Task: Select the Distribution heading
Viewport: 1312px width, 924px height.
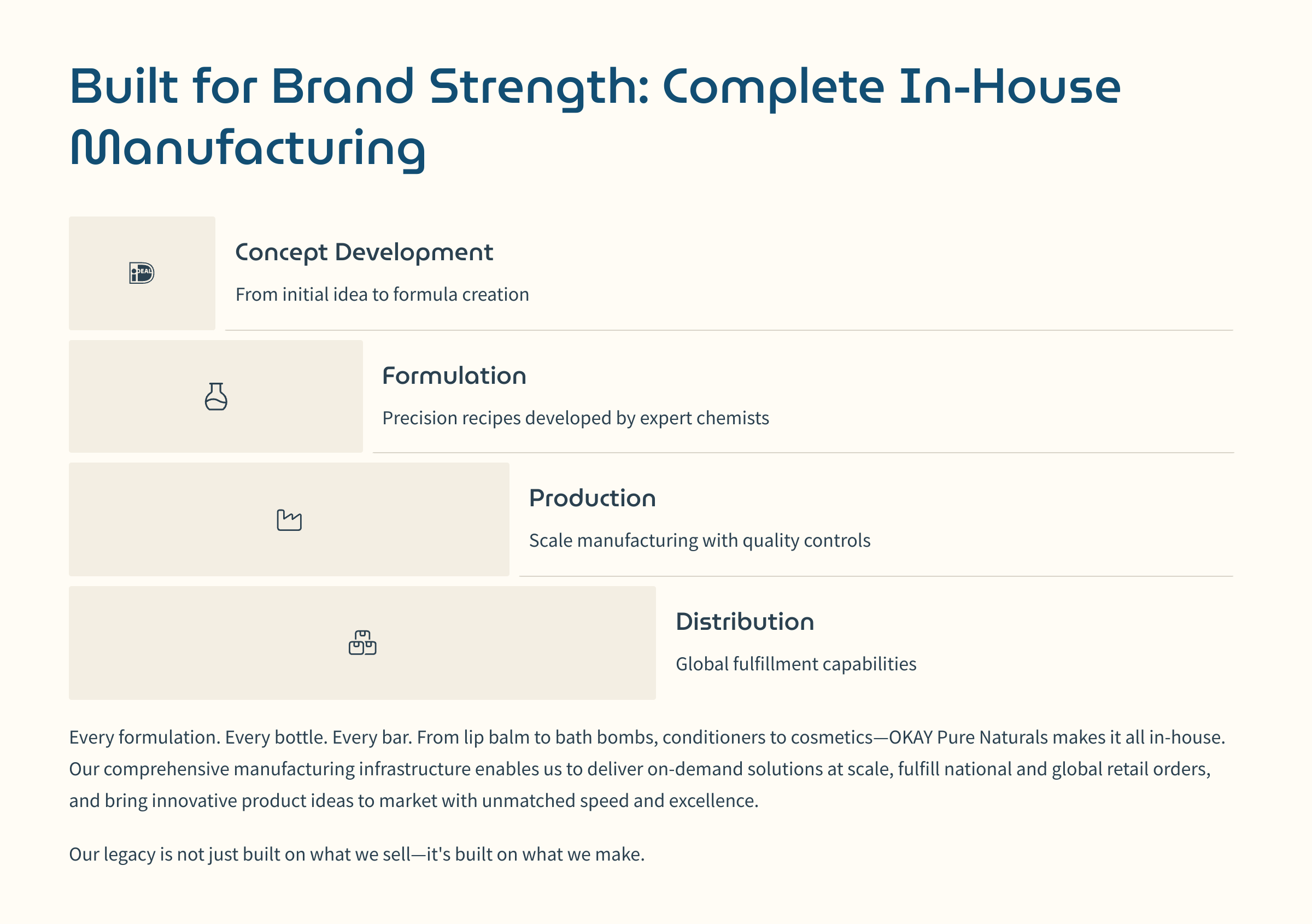Action: point(745,622)
